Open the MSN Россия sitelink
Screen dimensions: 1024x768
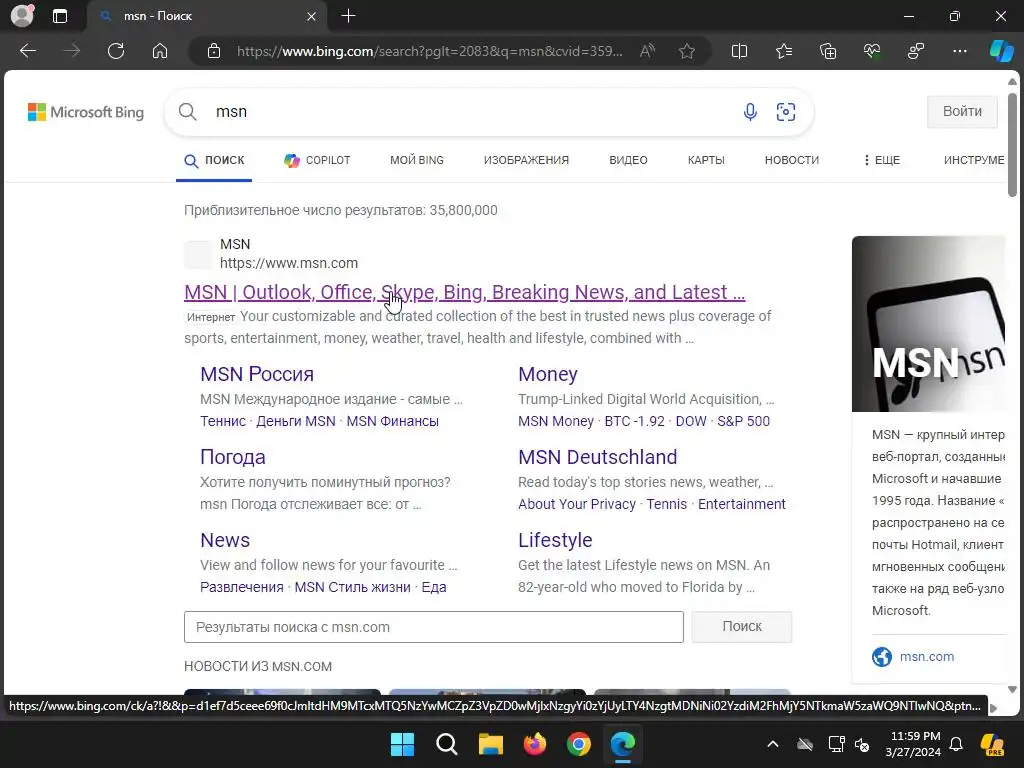coord(257,374)
